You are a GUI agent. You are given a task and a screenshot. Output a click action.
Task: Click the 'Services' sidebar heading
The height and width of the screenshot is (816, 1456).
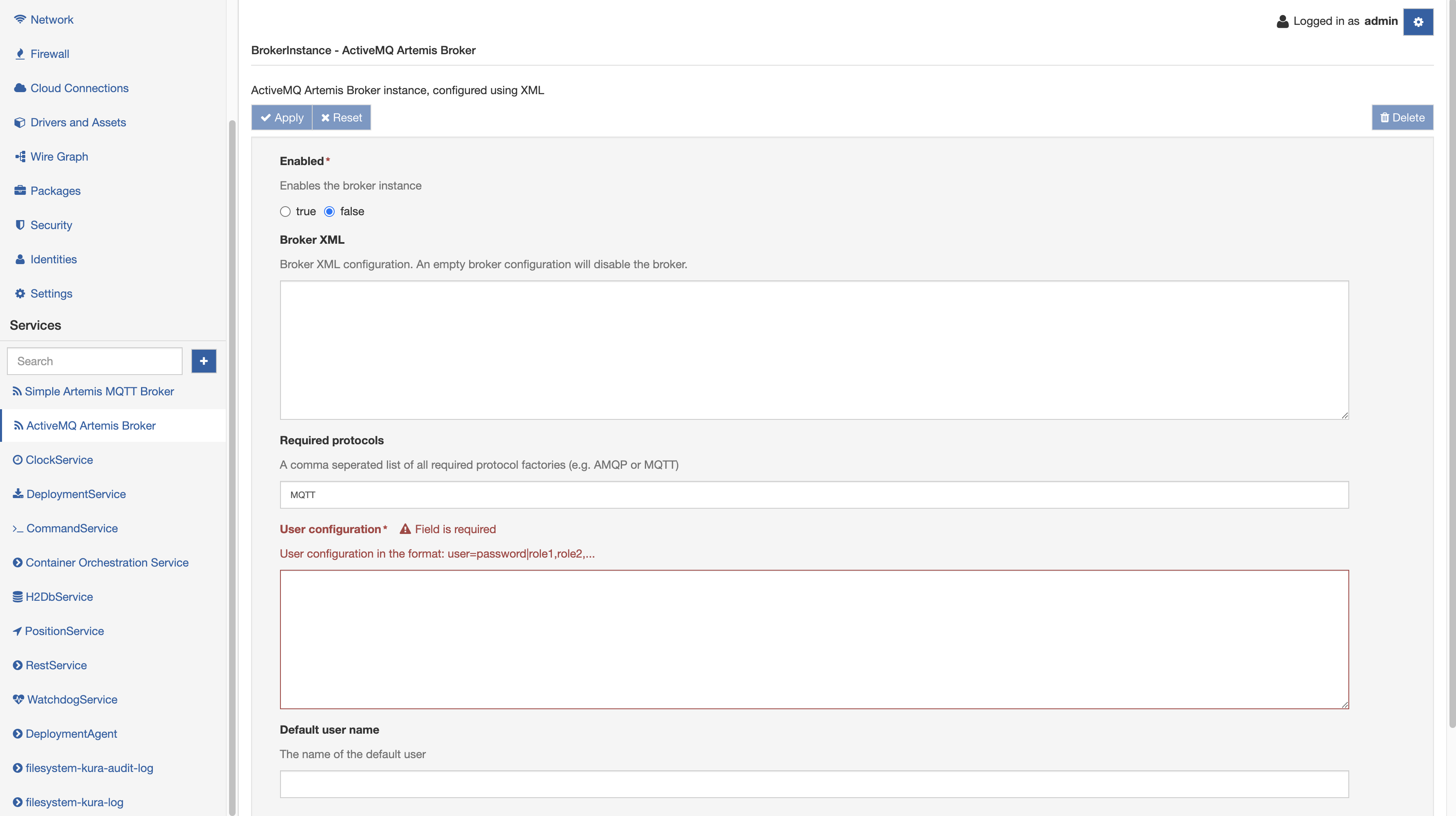[x=35, y=325]
